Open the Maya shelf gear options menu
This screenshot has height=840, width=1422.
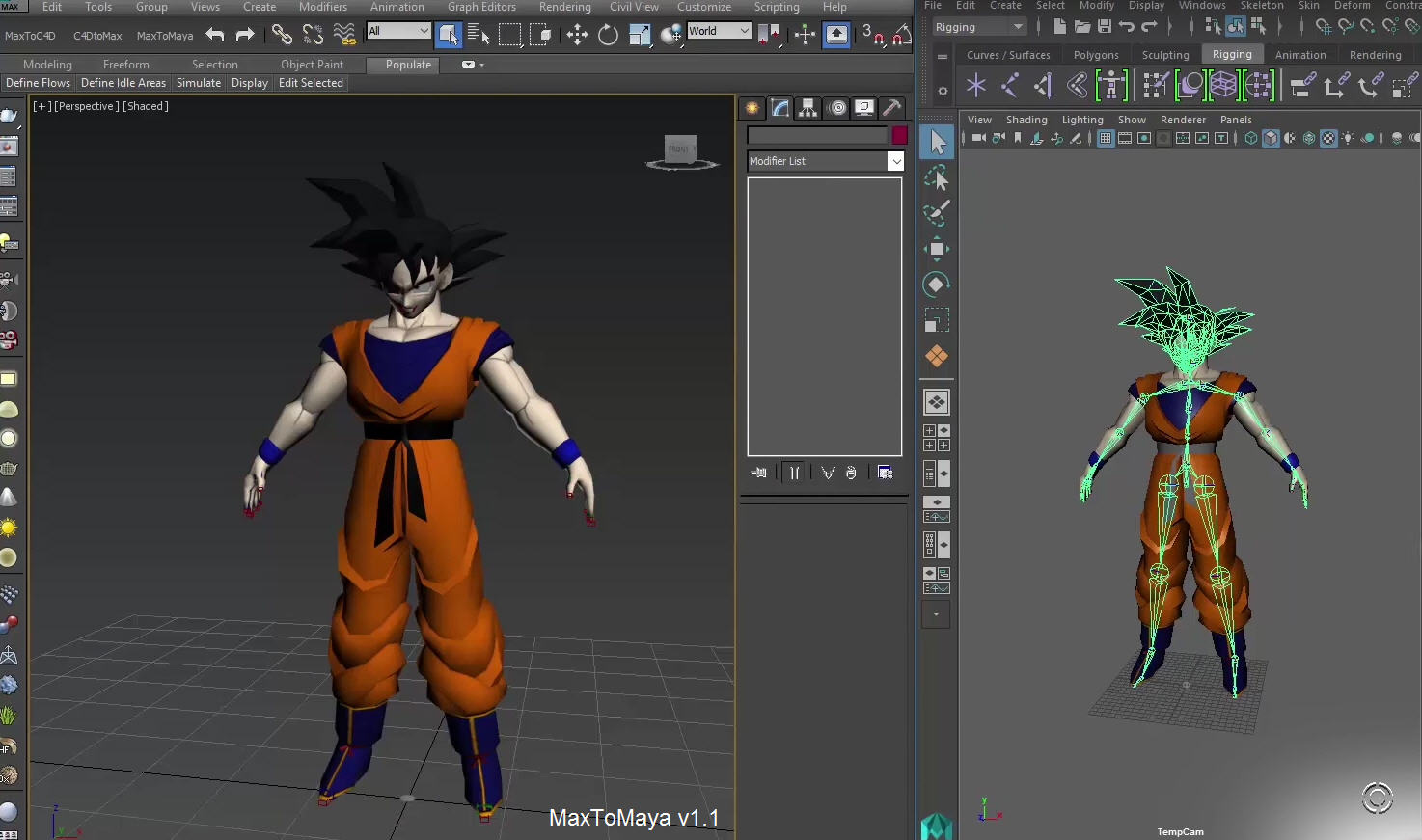(943, 91)
